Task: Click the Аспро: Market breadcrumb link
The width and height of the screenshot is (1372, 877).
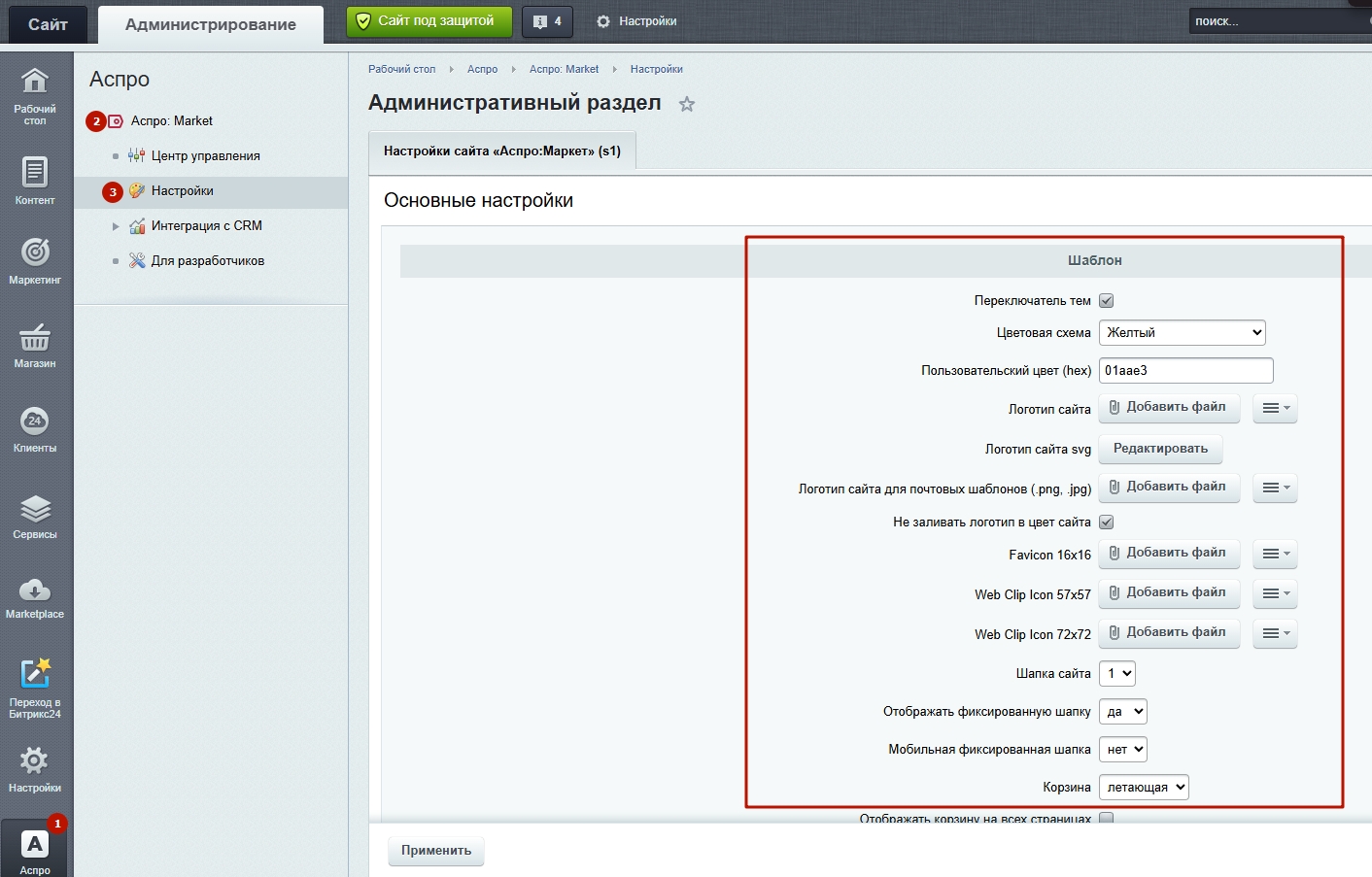Action: coord(564,69)
